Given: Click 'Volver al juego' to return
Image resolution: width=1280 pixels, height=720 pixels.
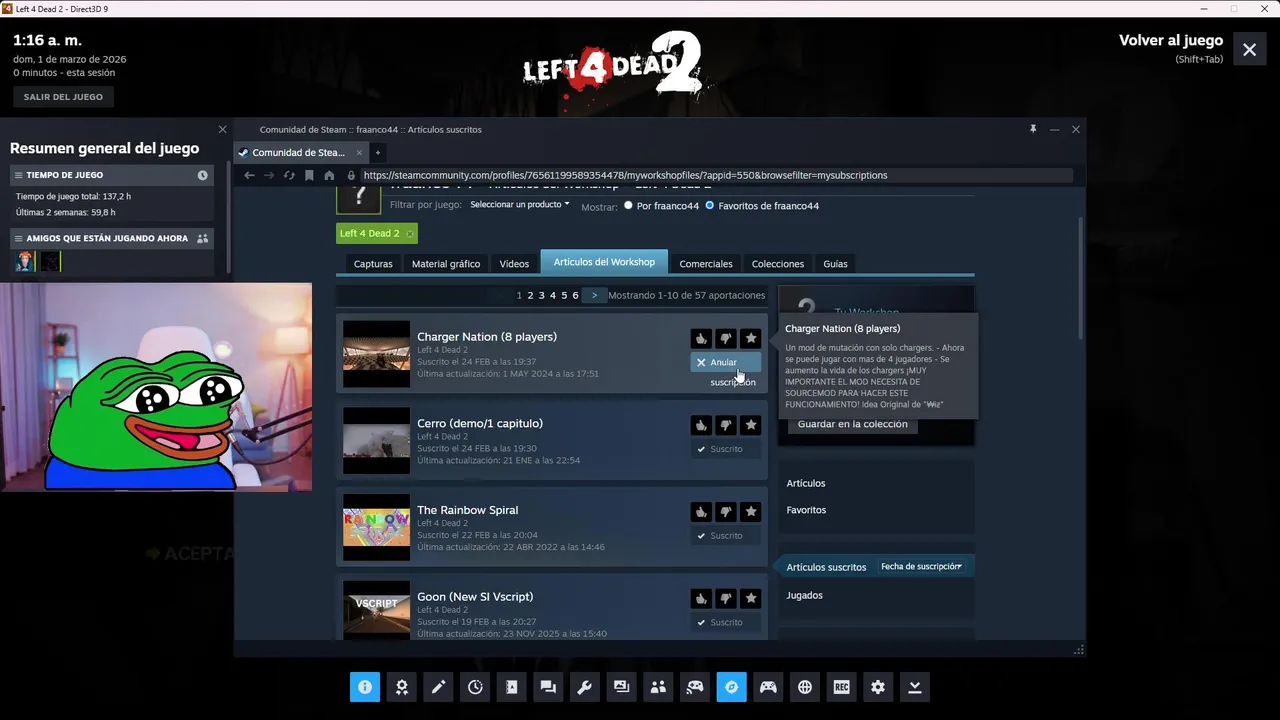Looking at the screenshot, I should point(1171,41).
